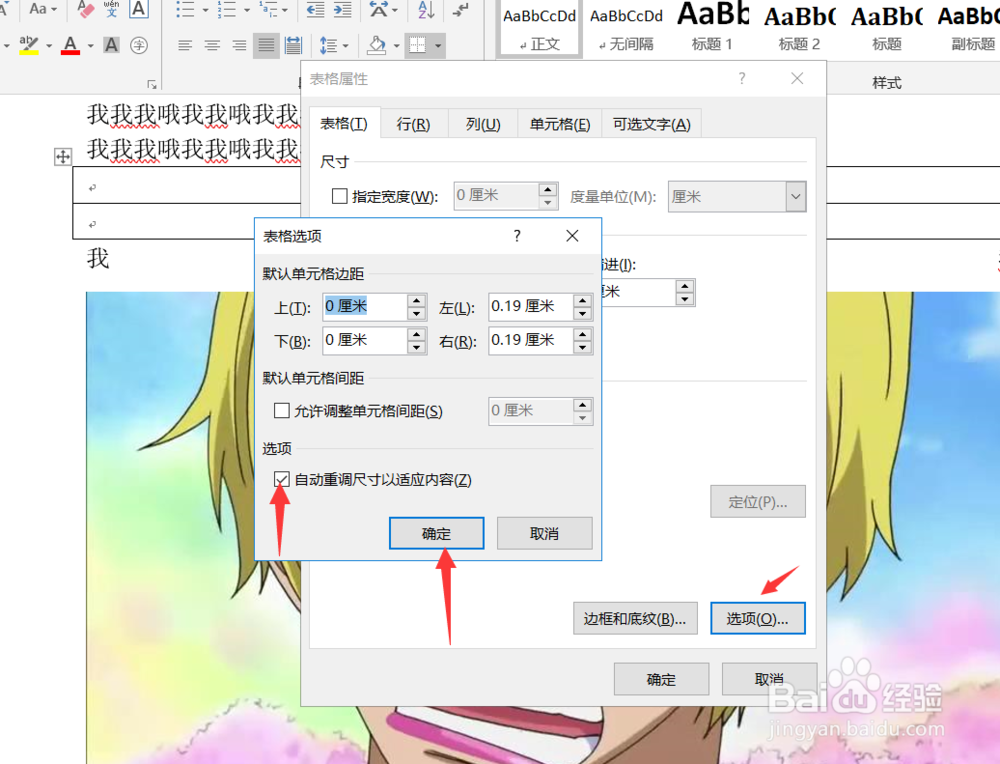
Task: Click the numbered list icon
Action: tap(227, 9)
